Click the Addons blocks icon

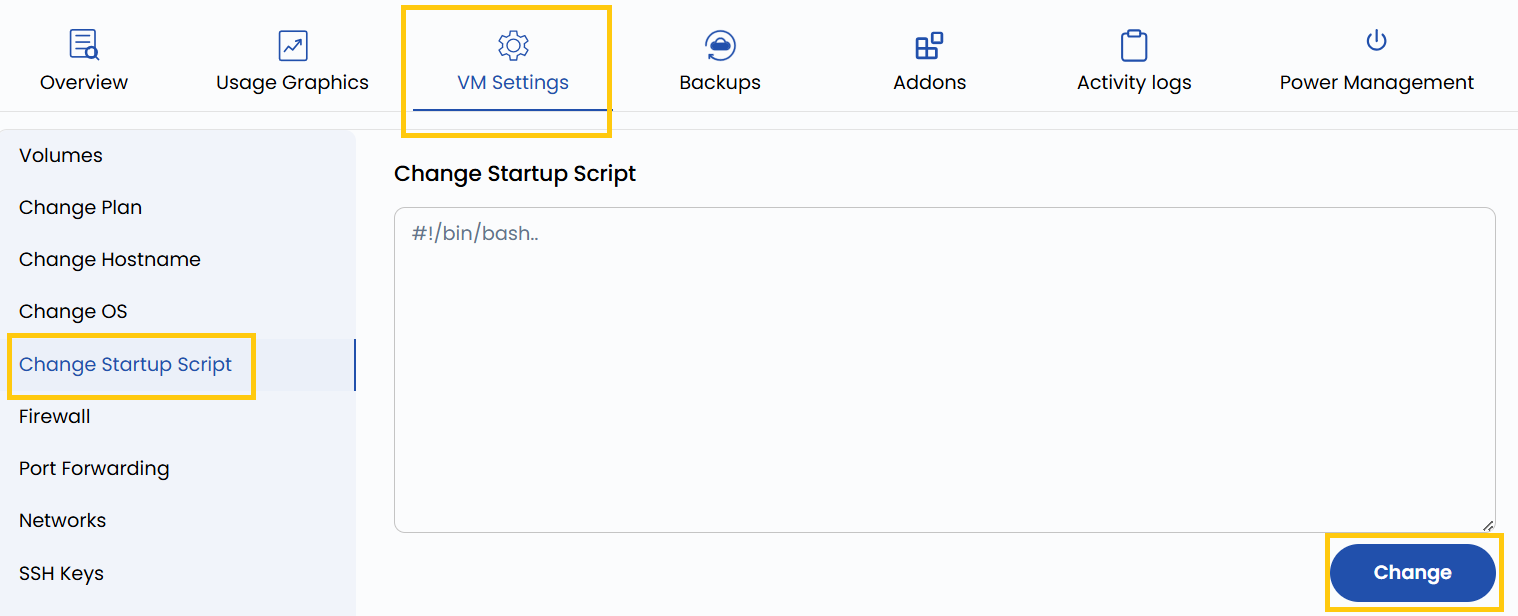929,44
